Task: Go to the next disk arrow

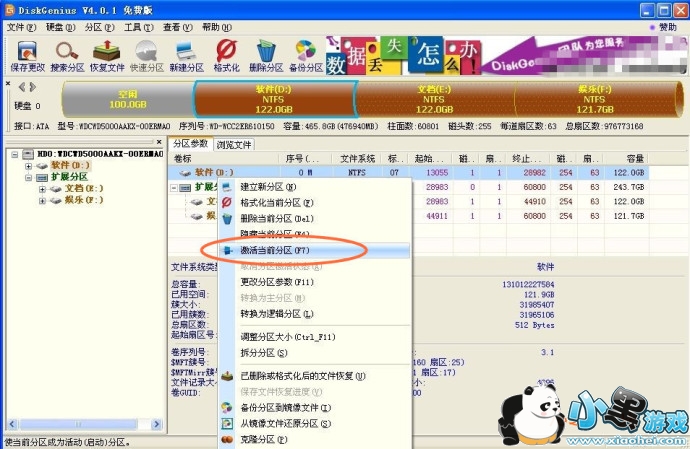Action: point(32,87)
